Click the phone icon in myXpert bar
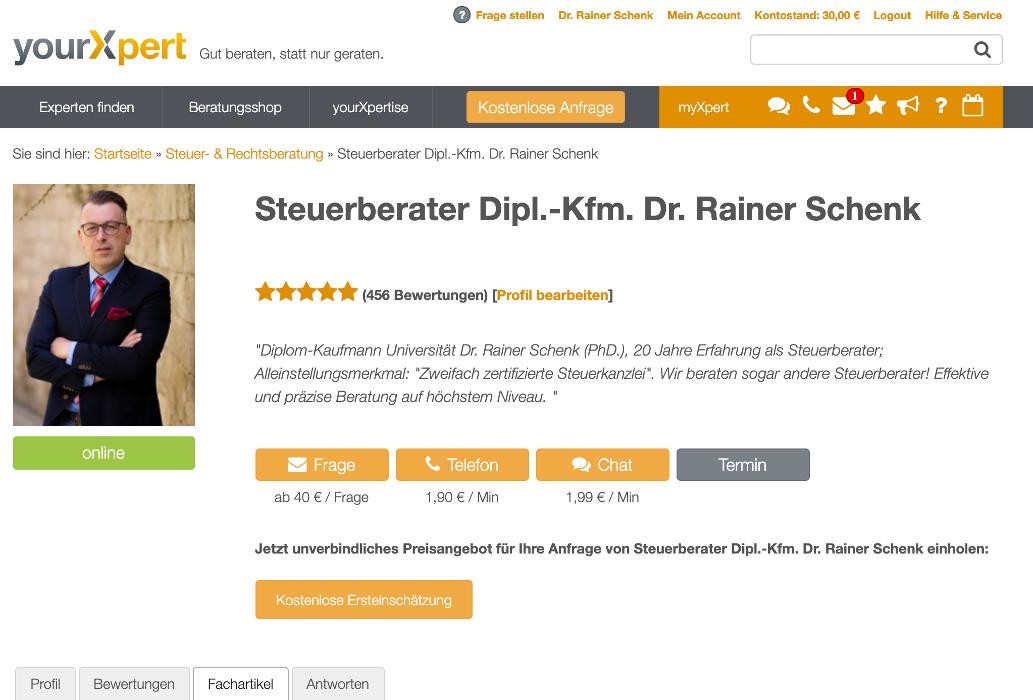This screenshot has height=700, width=1033. (x=811, y=105)
